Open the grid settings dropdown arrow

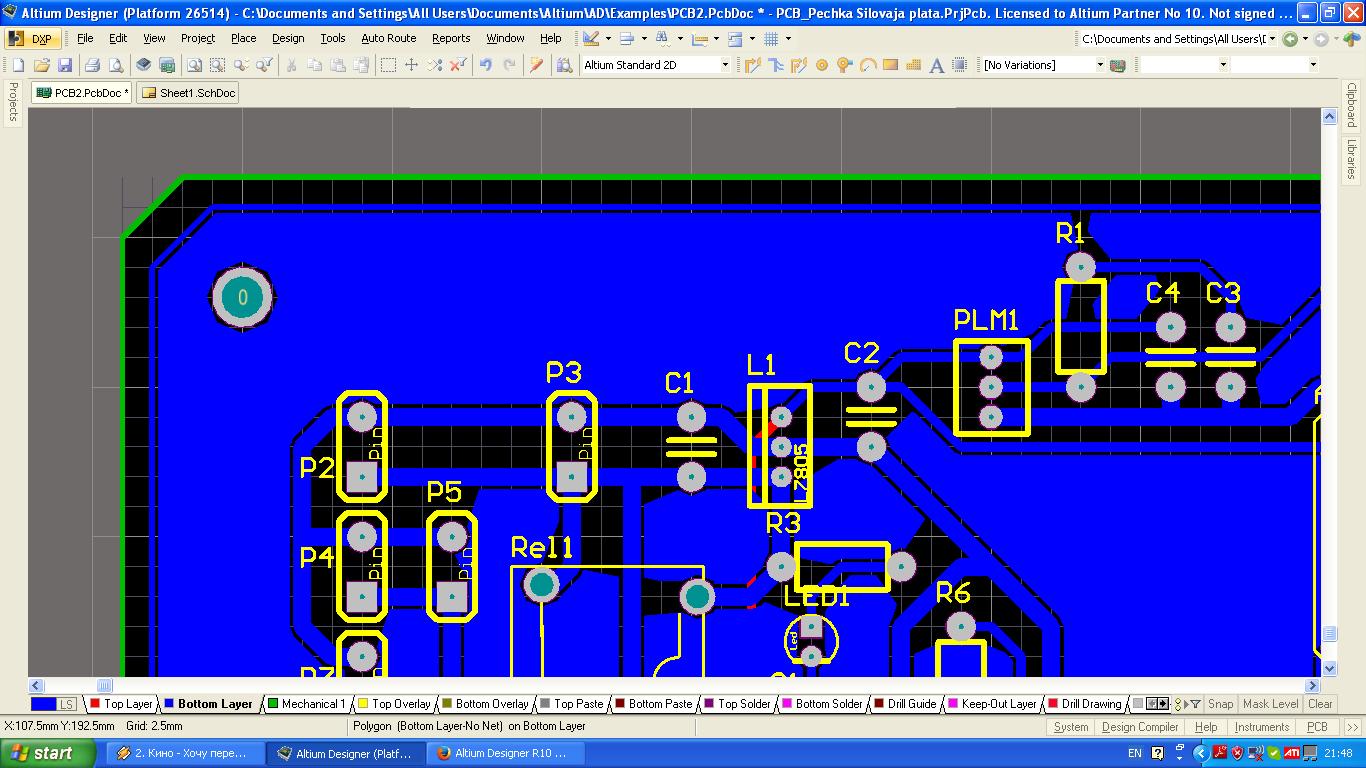pos(788,39)
